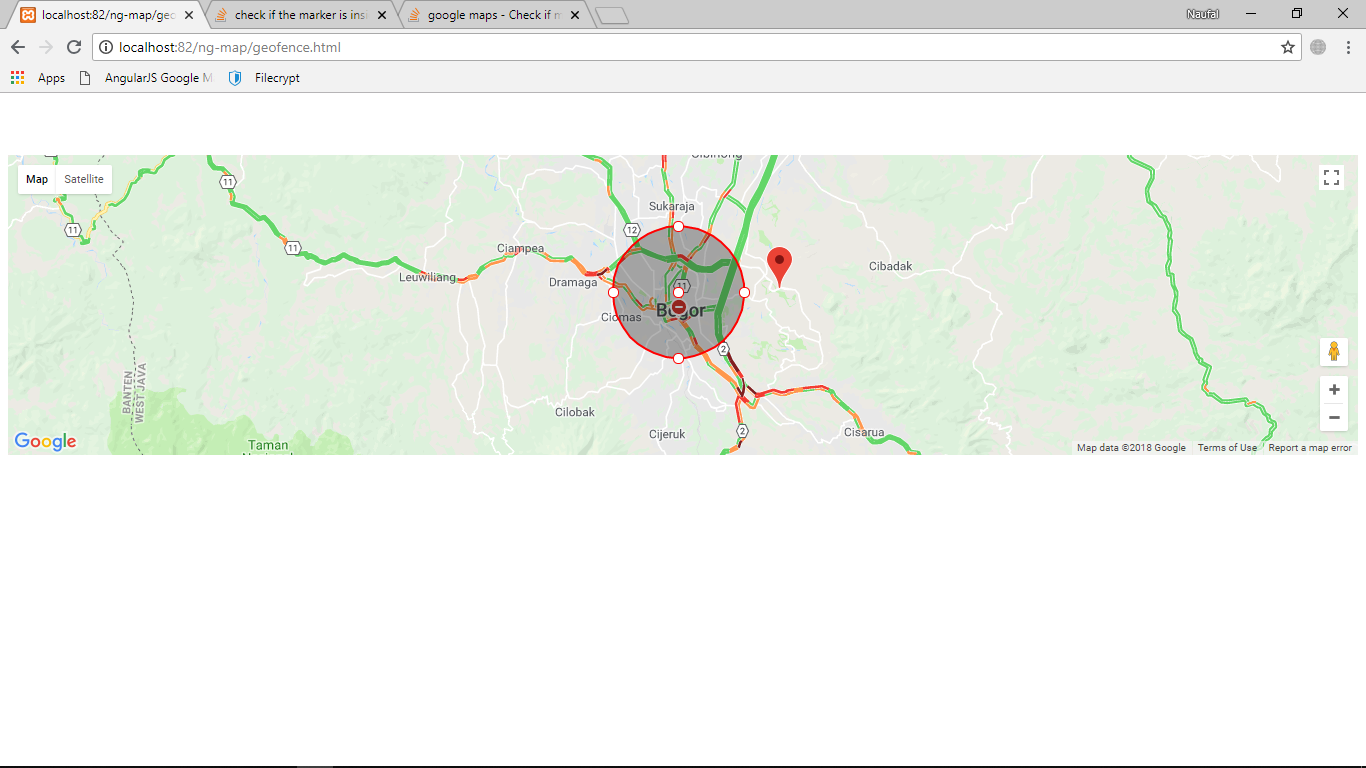
Task: Go back to previous page
Action: (18, 47)
